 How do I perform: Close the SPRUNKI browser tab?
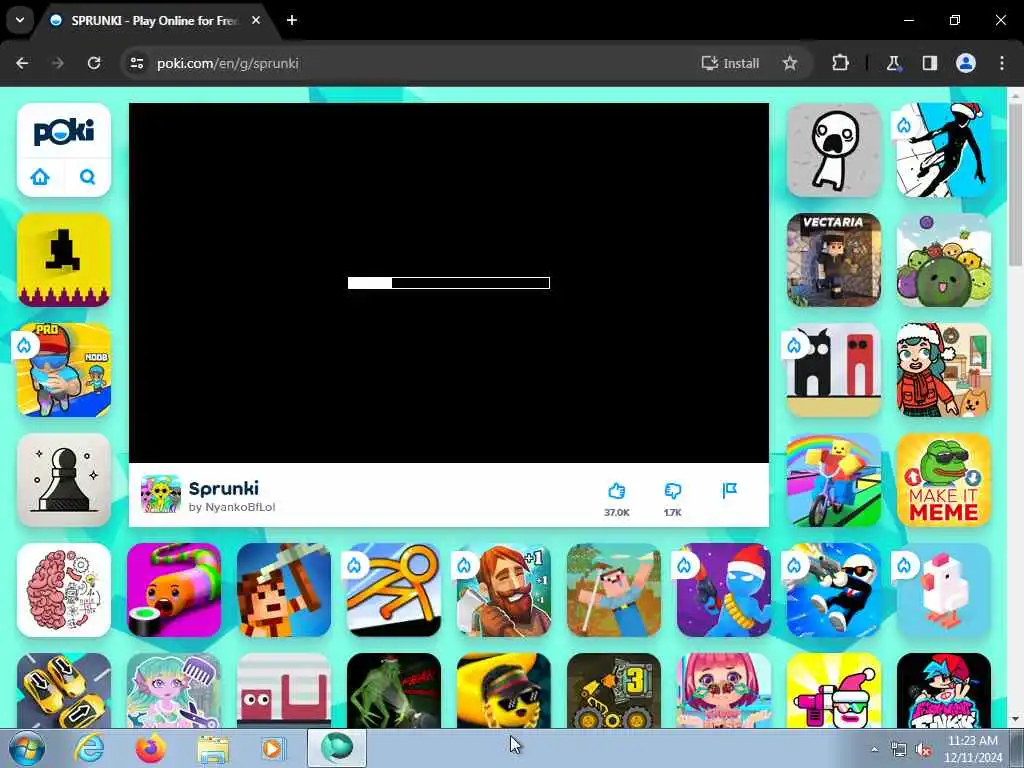tap(256, 20)
